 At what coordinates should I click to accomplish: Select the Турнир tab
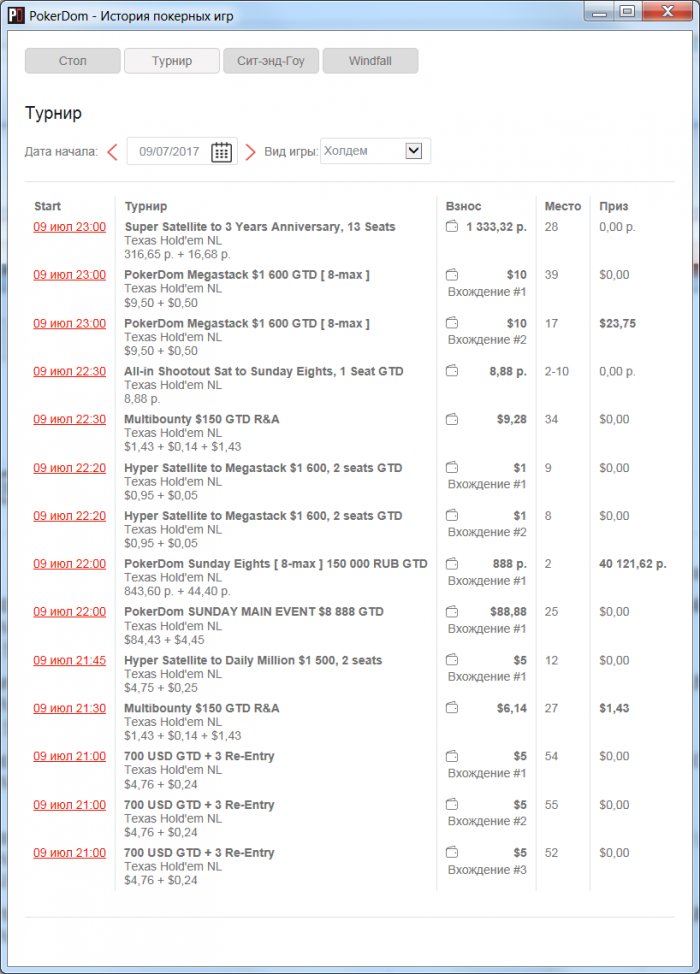(x=172, y=61)
